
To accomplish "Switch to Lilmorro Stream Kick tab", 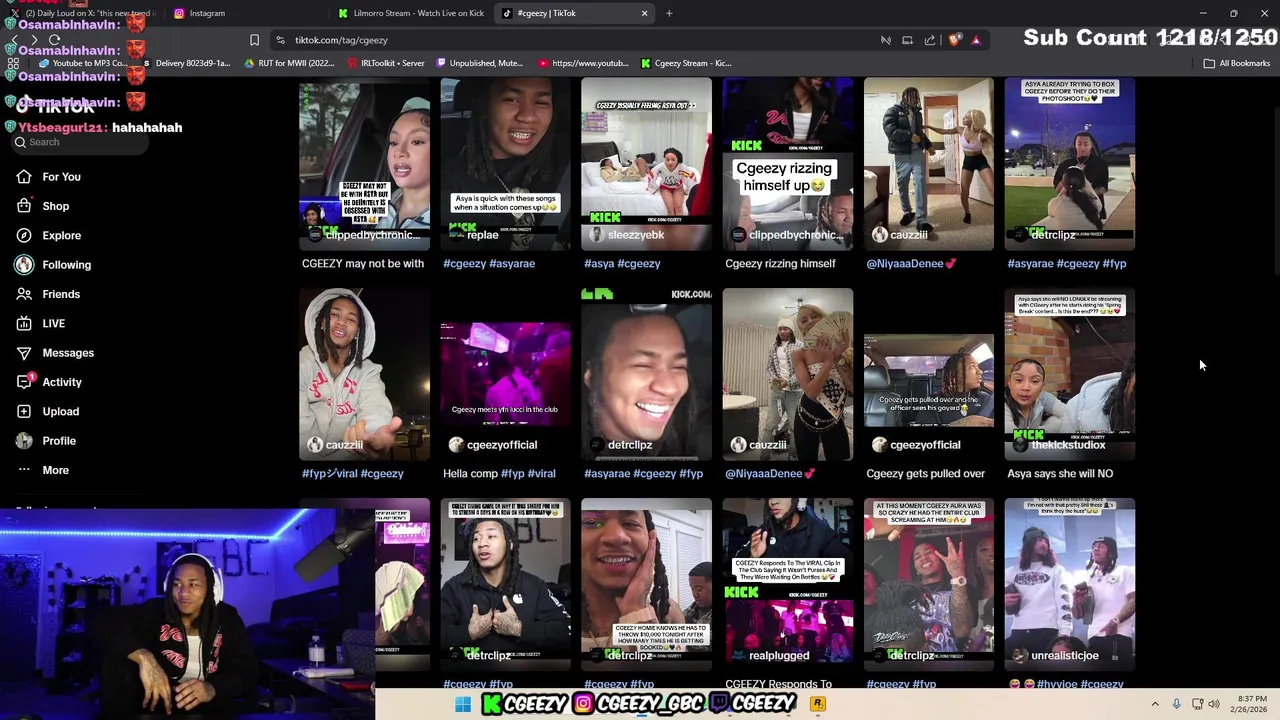I will tap(410, 13).
